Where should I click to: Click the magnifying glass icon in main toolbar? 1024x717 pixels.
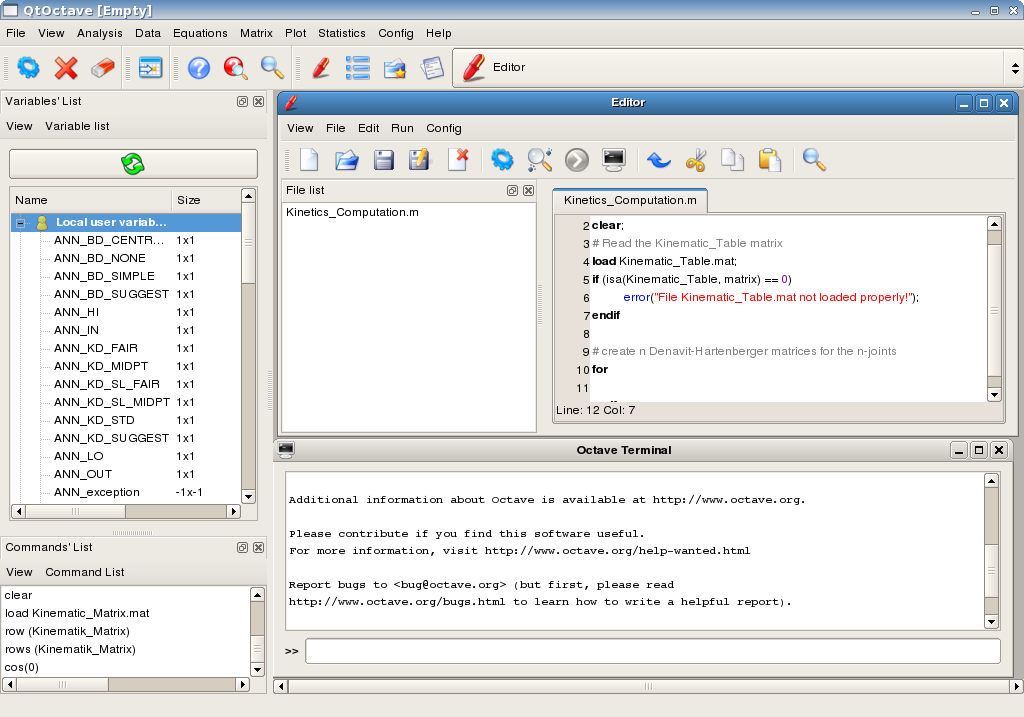click(272, 67)
